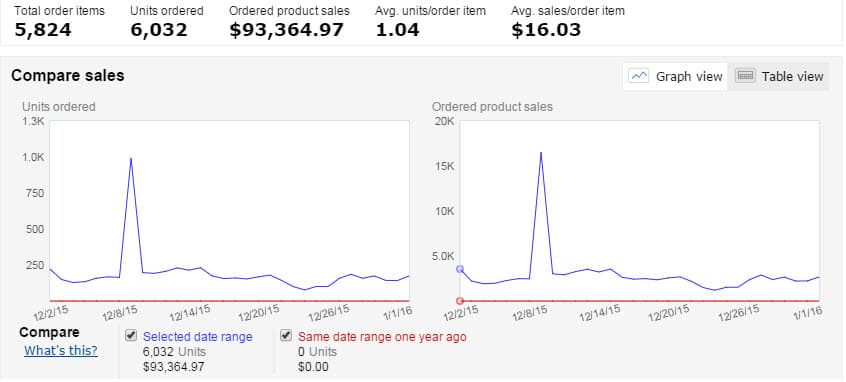
Task: Switch to Table view
Action: [x=779, y=77]
